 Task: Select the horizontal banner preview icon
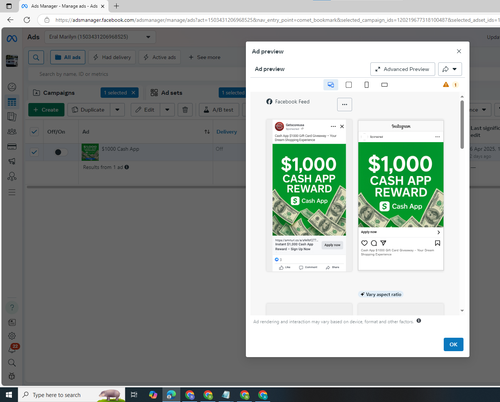click(384, 85)
